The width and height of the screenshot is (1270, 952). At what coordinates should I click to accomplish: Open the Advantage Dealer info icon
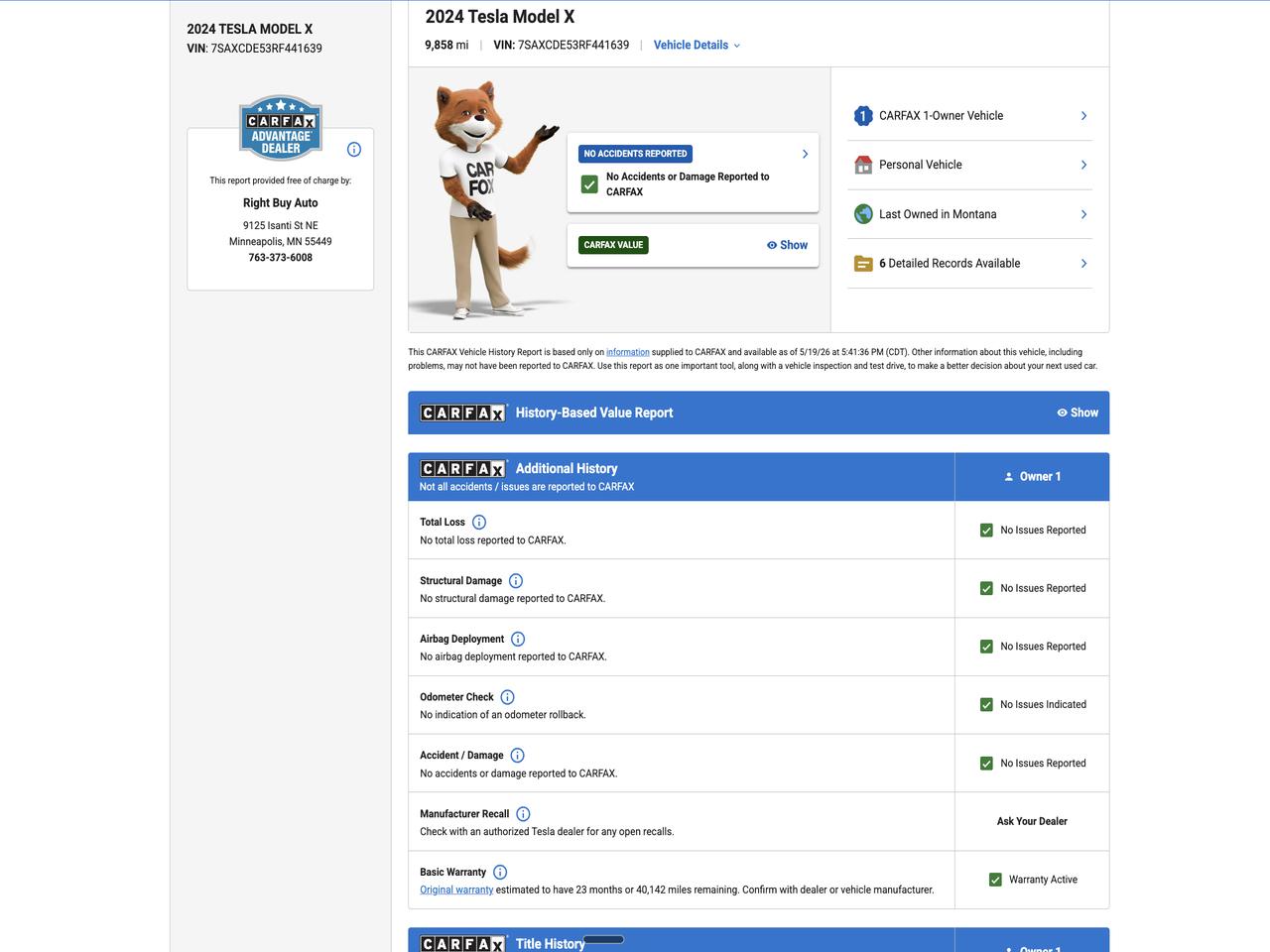coord(354,150)
